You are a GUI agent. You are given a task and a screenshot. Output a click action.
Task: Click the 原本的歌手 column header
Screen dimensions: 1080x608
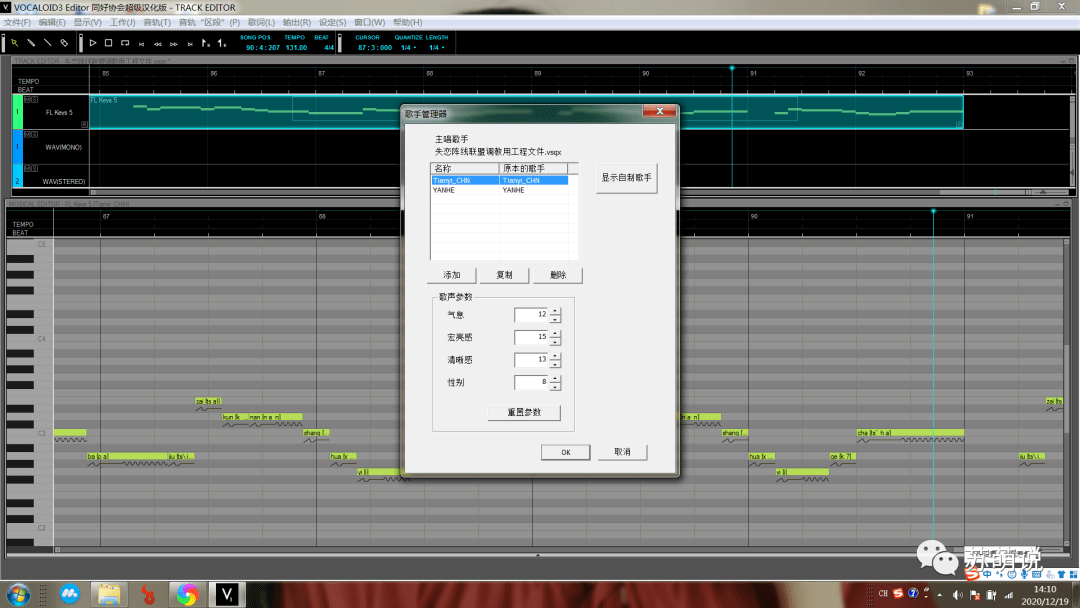point(534,169)
